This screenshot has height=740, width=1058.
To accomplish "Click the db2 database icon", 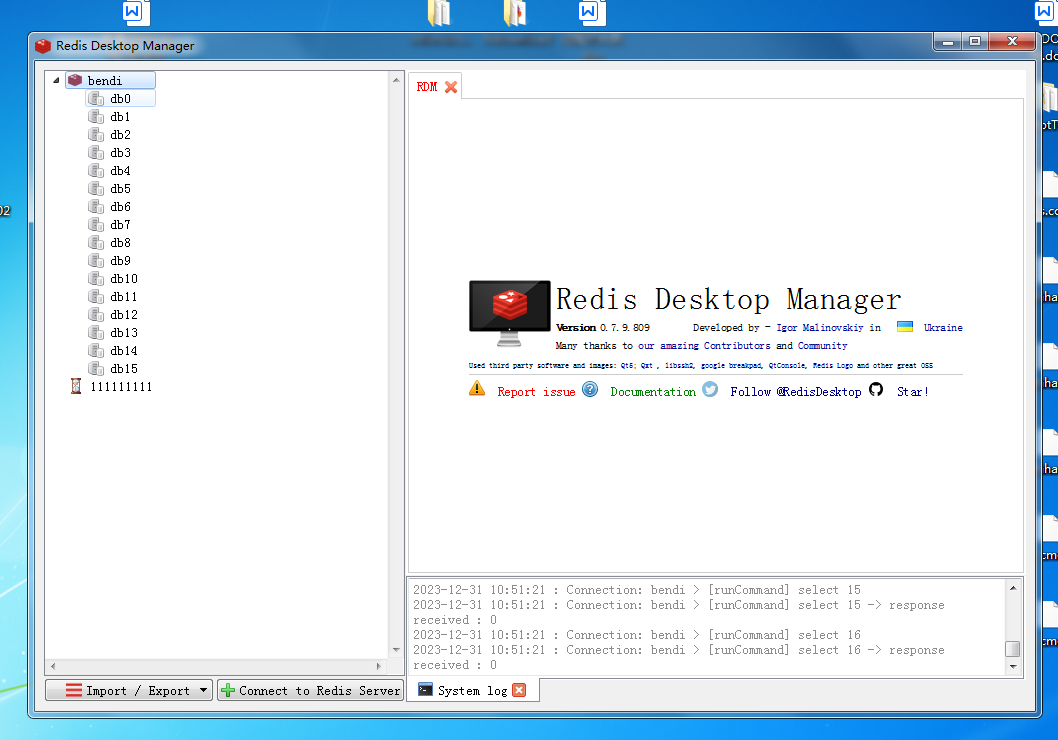I will (x=96, y=134).
